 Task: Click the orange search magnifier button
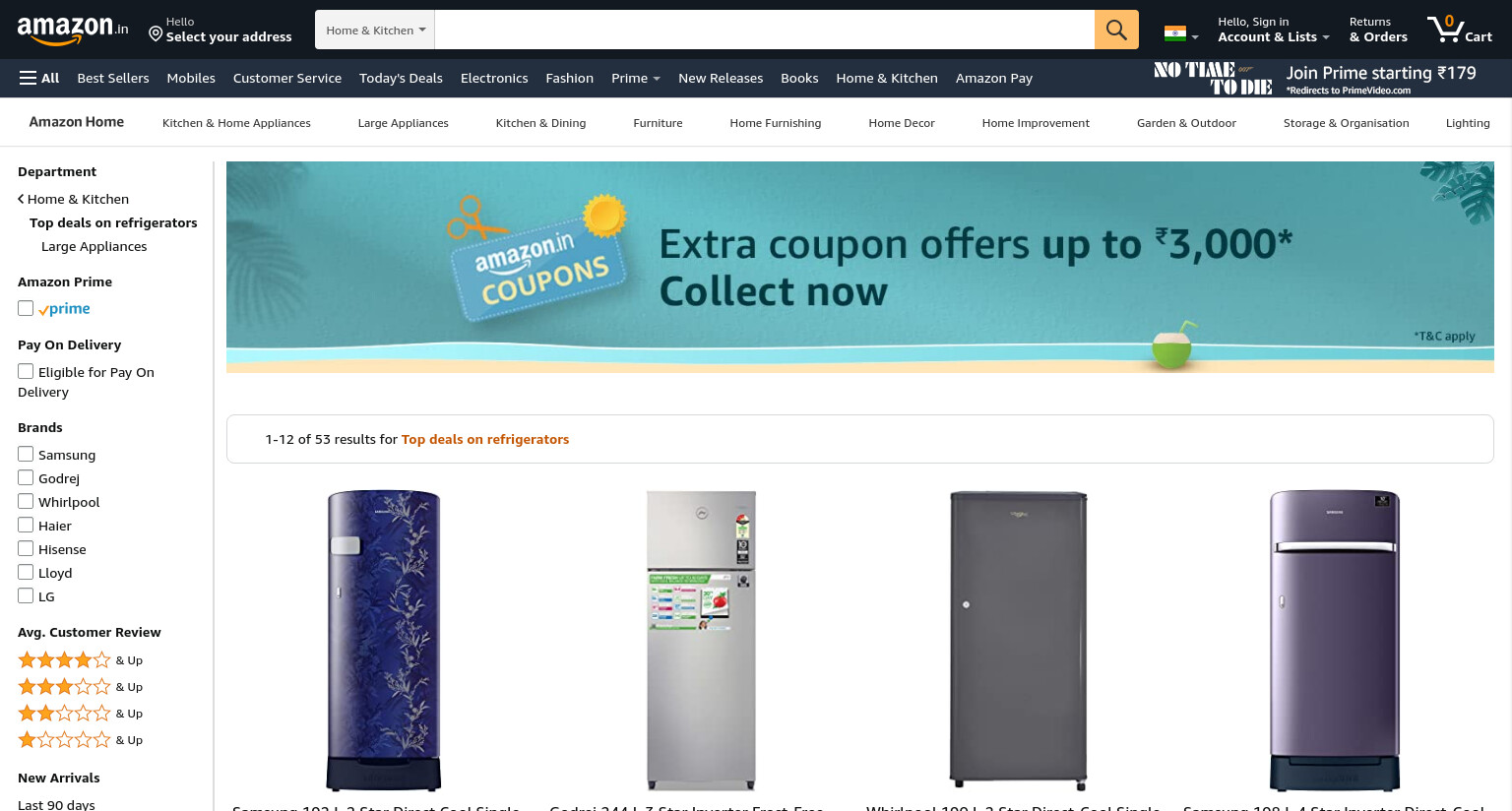click(x=1116, y=30)
